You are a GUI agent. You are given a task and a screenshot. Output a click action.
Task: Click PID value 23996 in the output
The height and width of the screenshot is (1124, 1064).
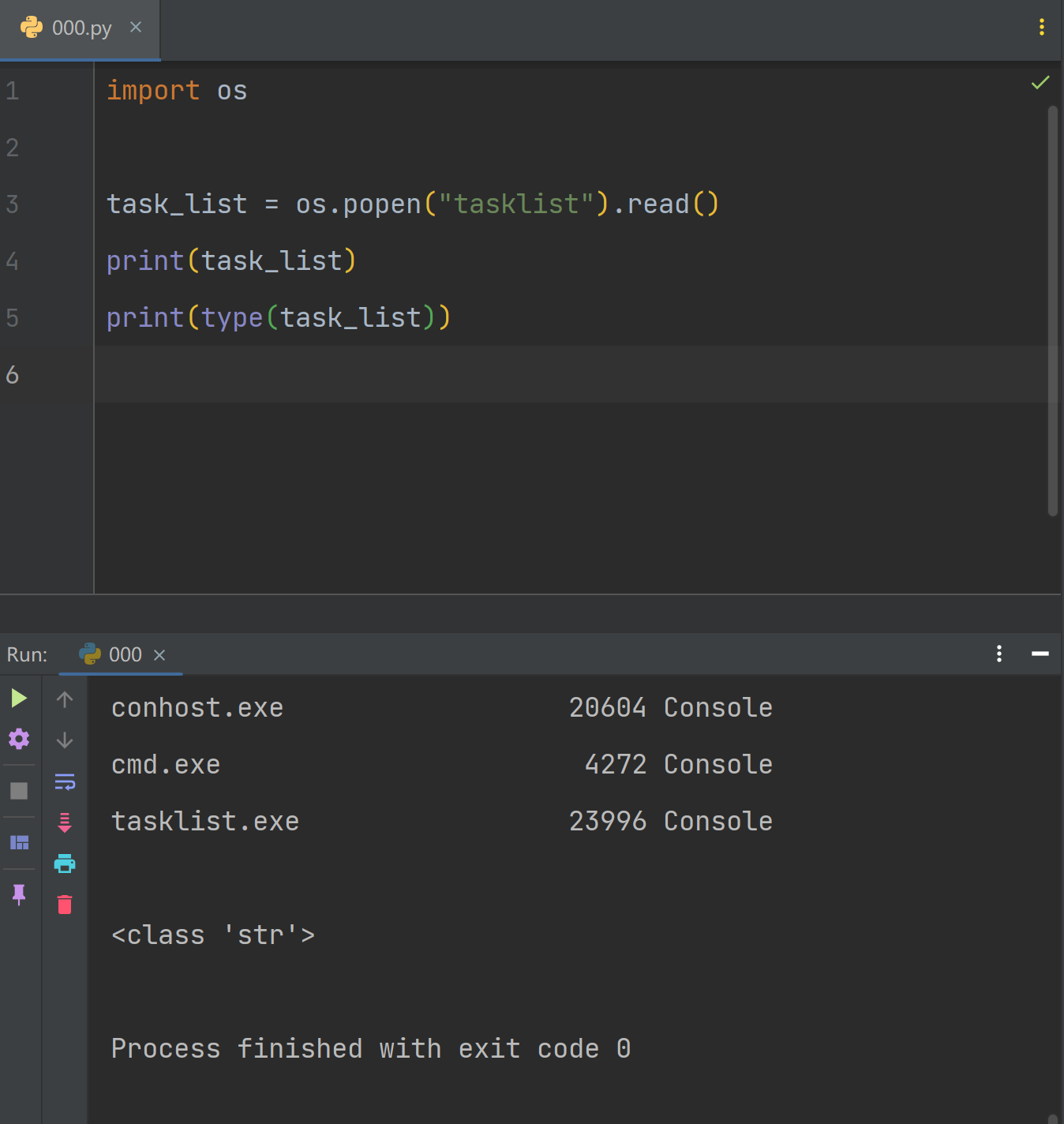tap(608, 822)
